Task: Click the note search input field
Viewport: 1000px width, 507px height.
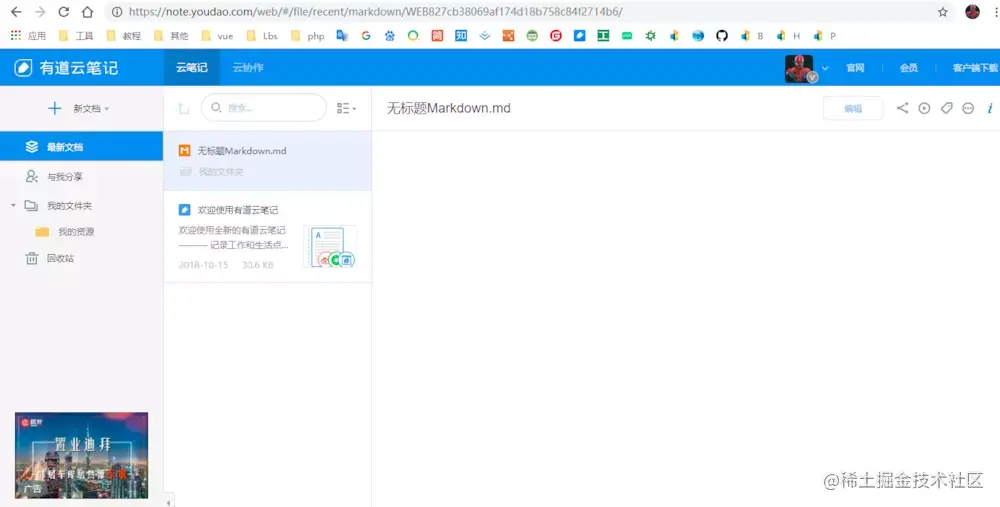Action: click(x=264, y=108)
